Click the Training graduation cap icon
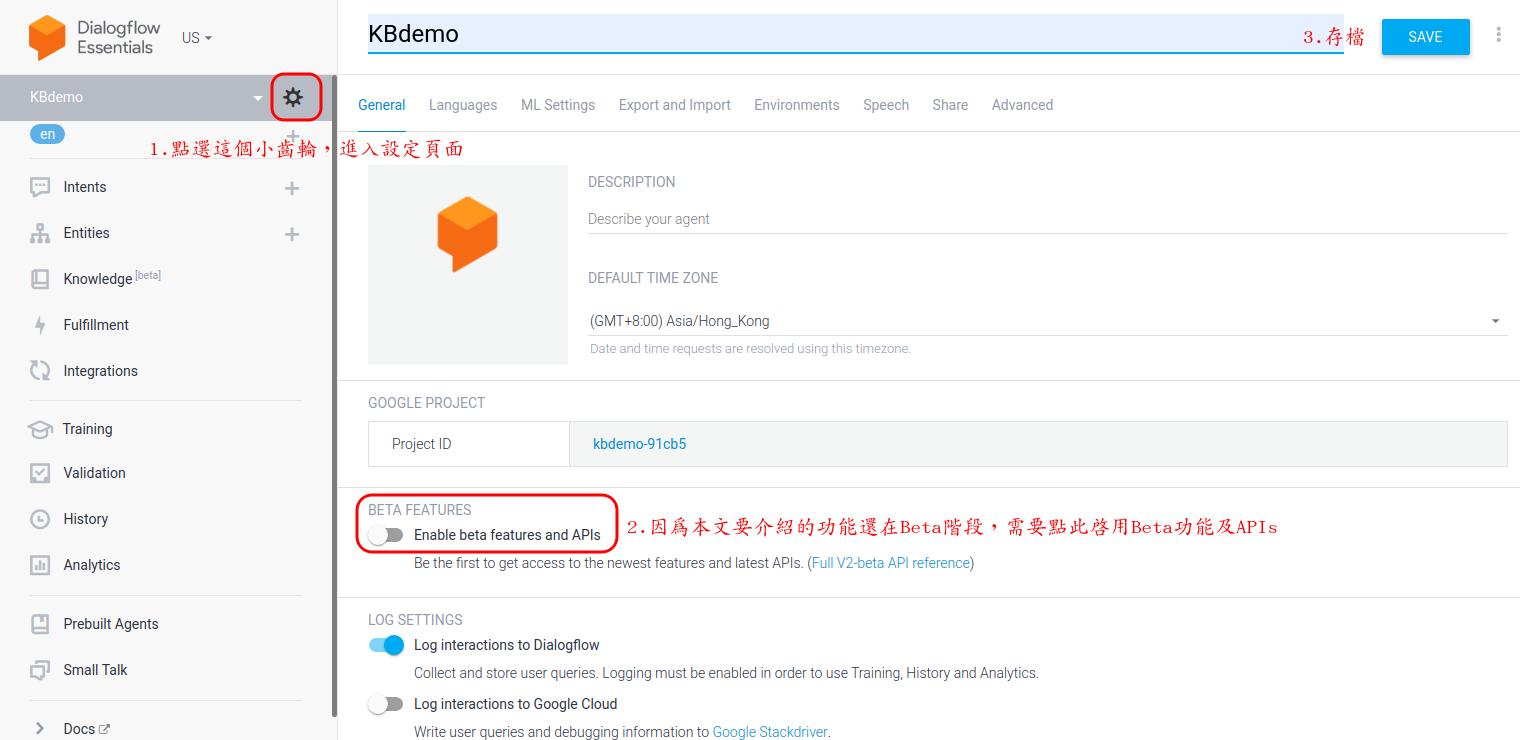This screenshot has width=1520, height=740. click(40, 429)
